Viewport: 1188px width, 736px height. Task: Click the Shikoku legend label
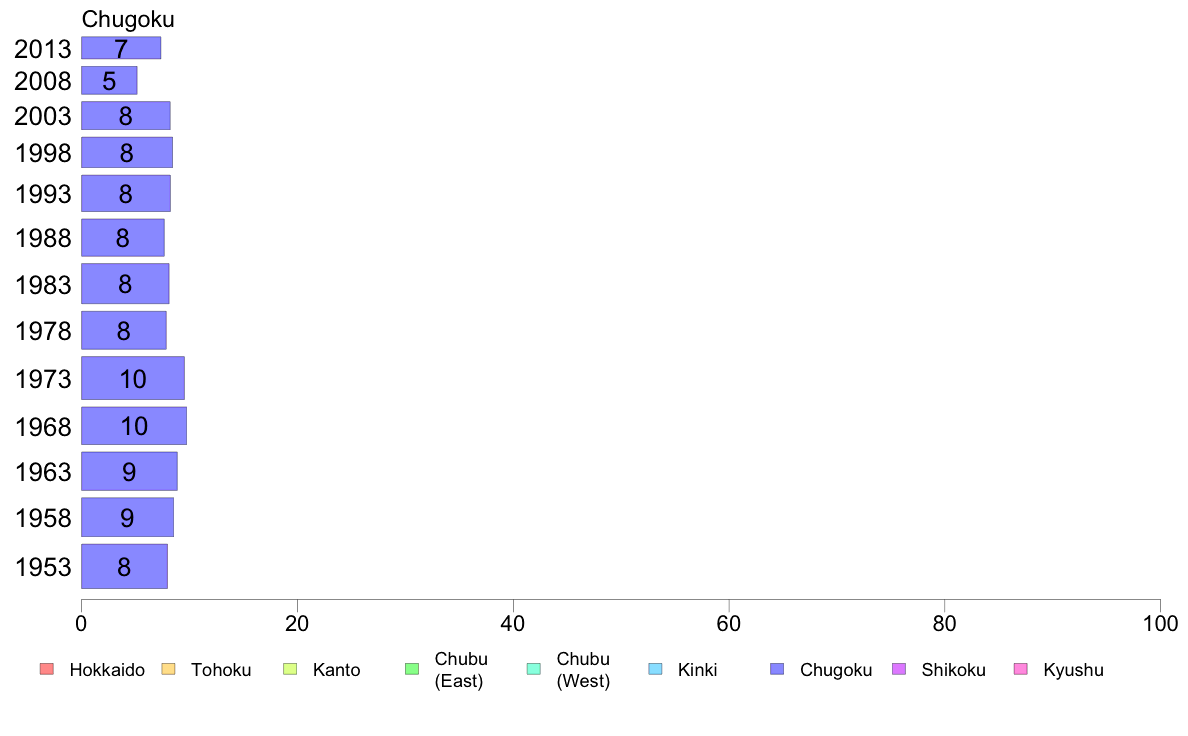[953, 670]
